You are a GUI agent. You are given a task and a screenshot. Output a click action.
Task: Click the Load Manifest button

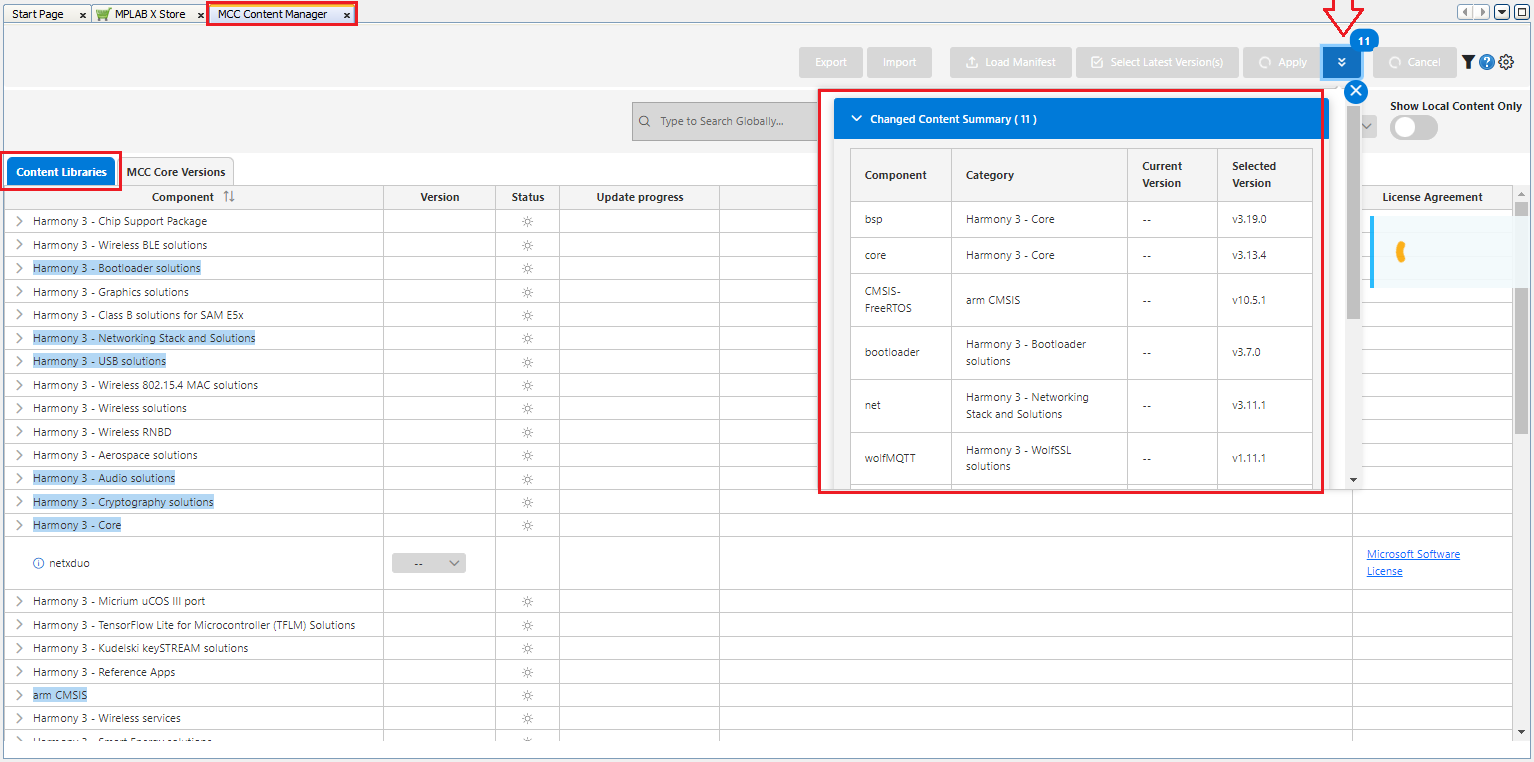pos(1010,62)
